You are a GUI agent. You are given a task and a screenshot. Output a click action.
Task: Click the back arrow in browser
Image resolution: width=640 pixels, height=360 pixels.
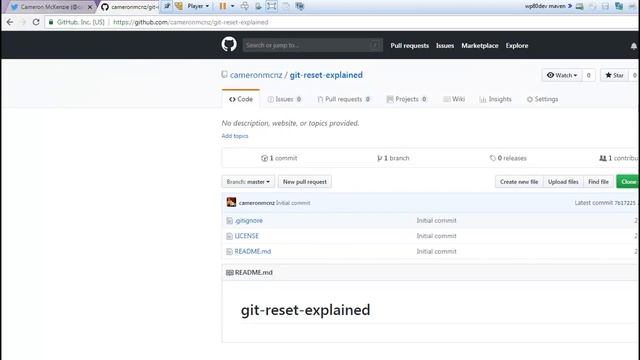(10, 22)
